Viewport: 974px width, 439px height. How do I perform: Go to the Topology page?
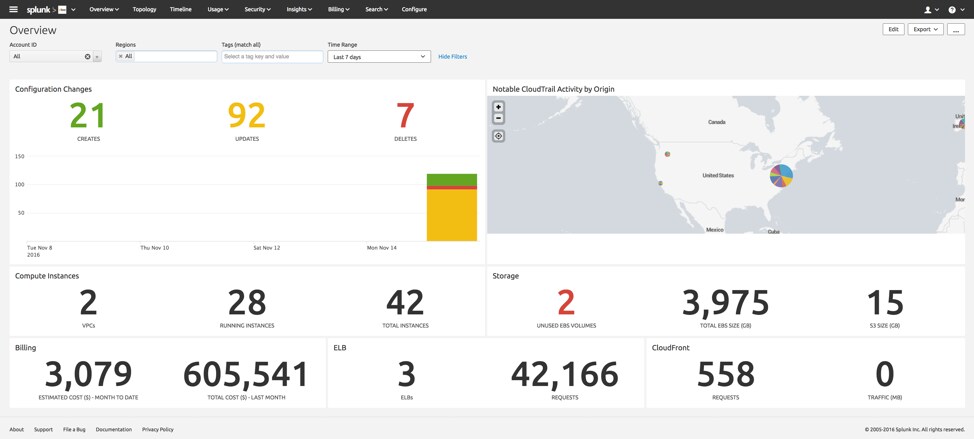pos(144,9)
